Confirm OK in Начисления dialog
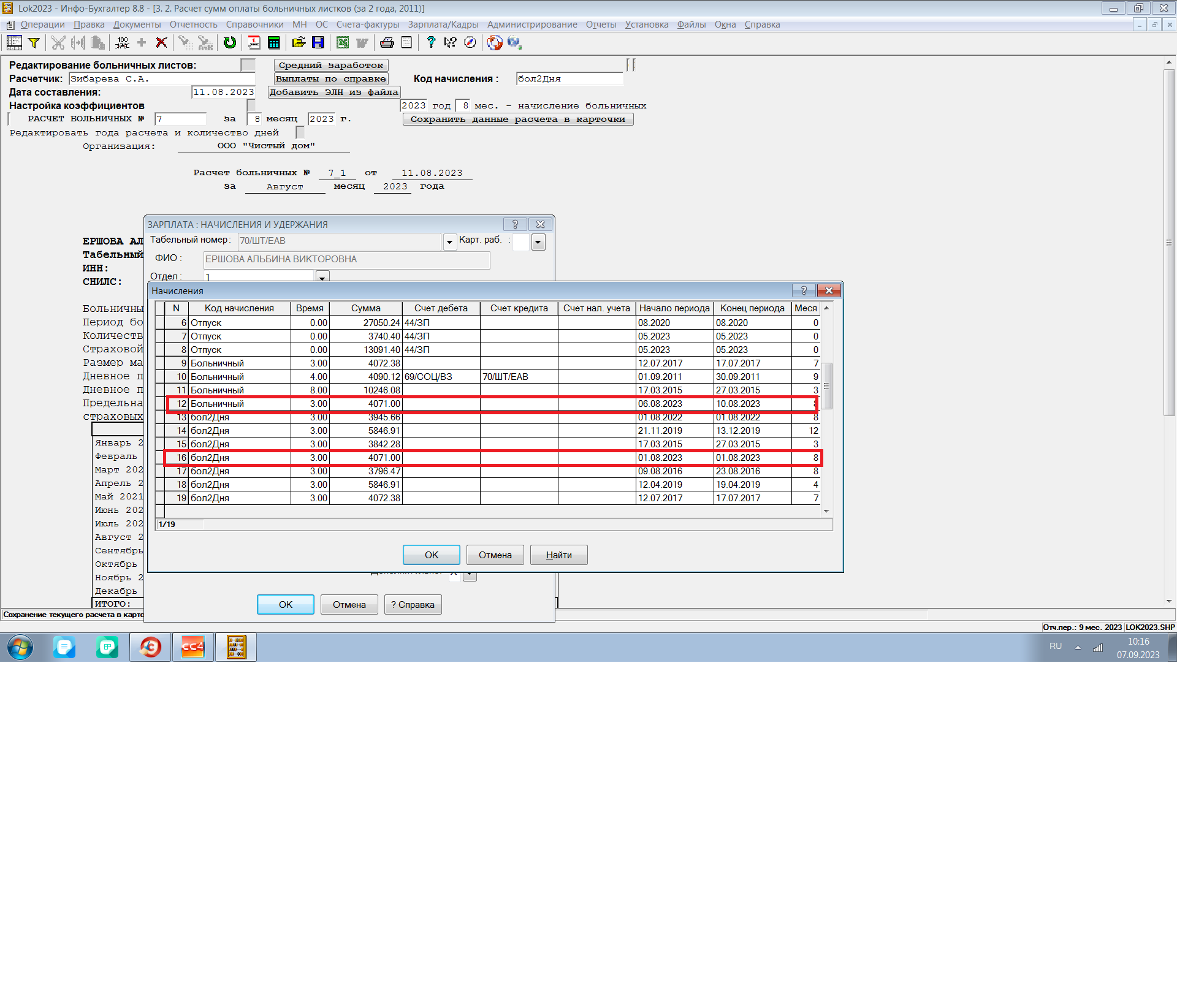 pyautogui.click(x=432, y=555)
